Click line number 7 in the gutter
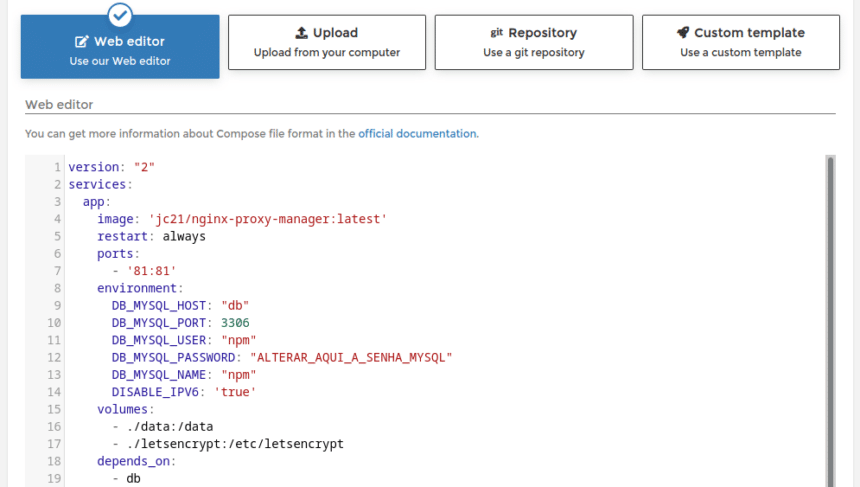This screenshot has width=860, height=487. click(x=57, y=271)
